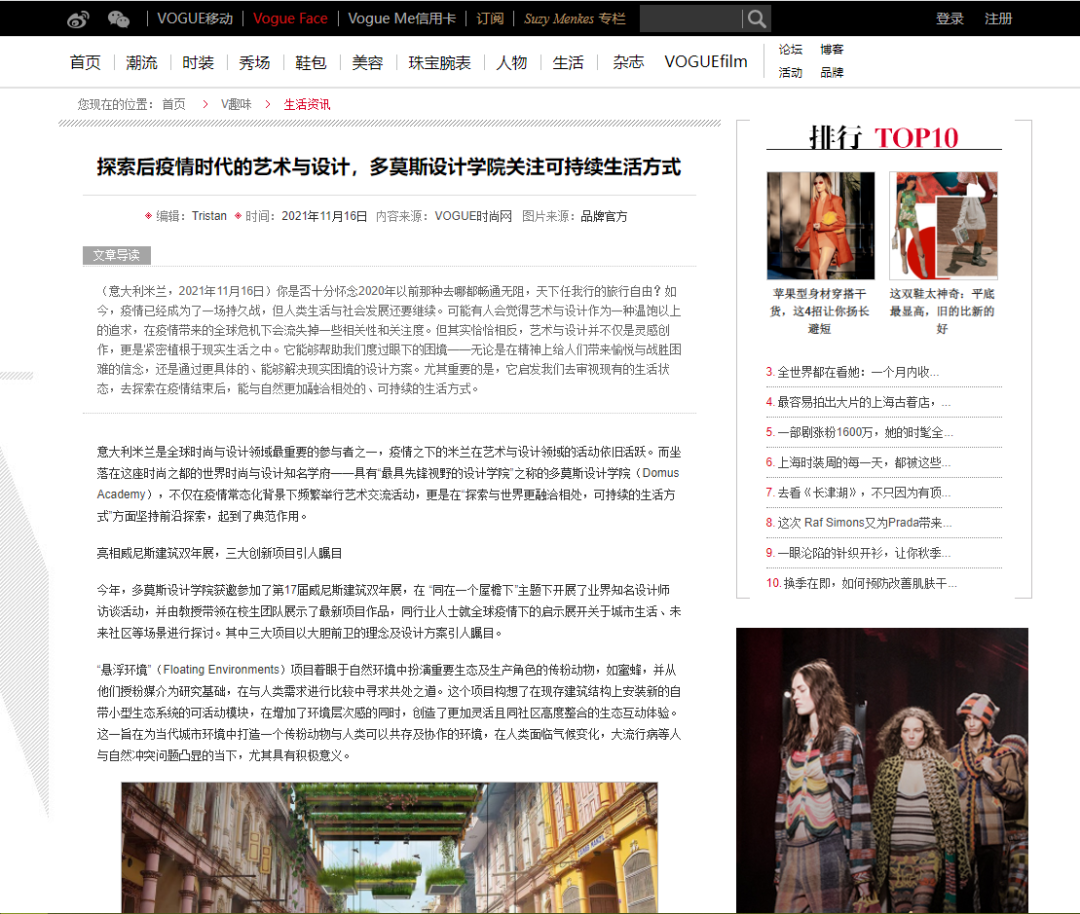Viewport: 1080px width, 914px height.
Task: Open the ranking image for 这双鞋太神奇 article
Action: tap(943, 224)
